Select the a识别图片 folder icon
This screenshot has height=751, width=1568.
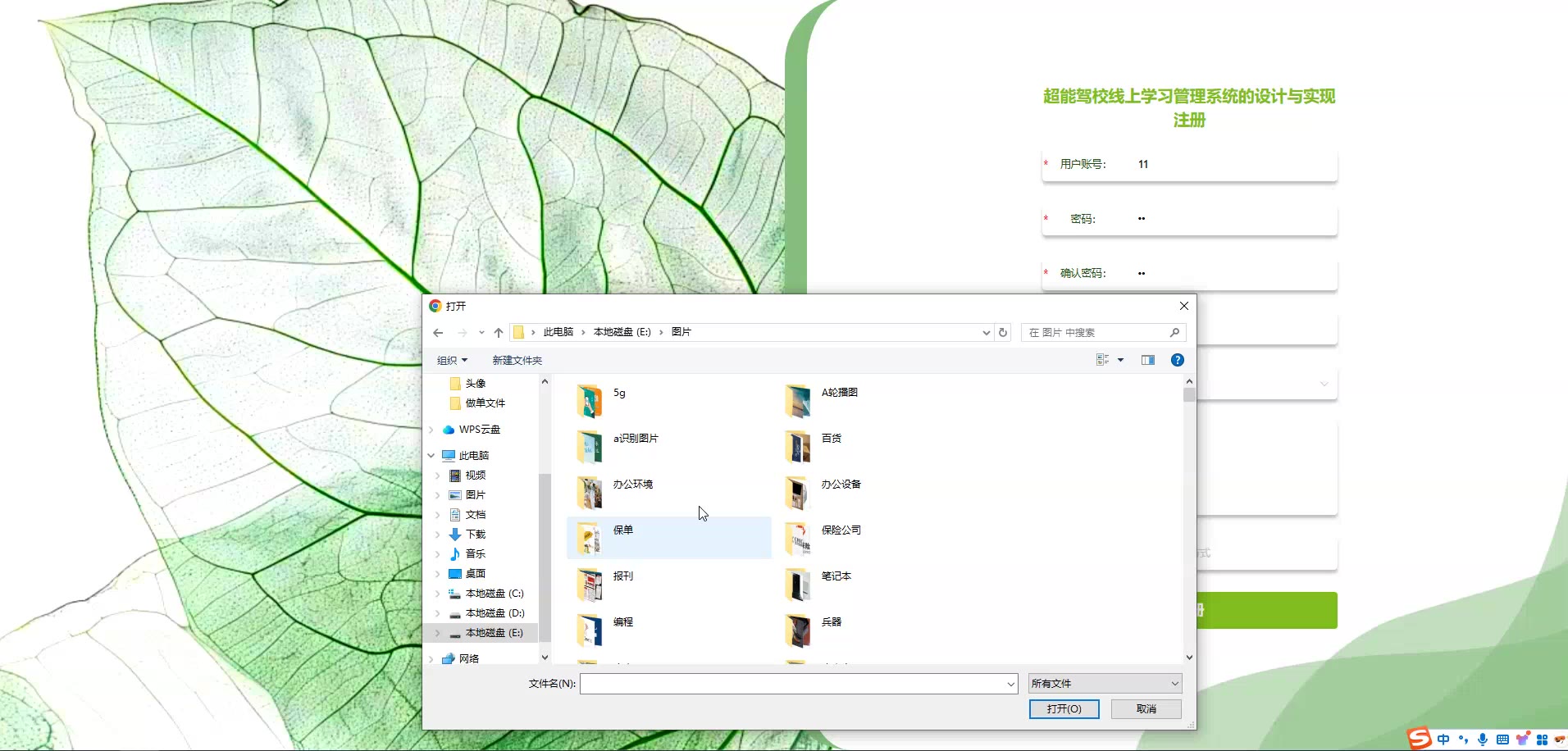point(590,447)
